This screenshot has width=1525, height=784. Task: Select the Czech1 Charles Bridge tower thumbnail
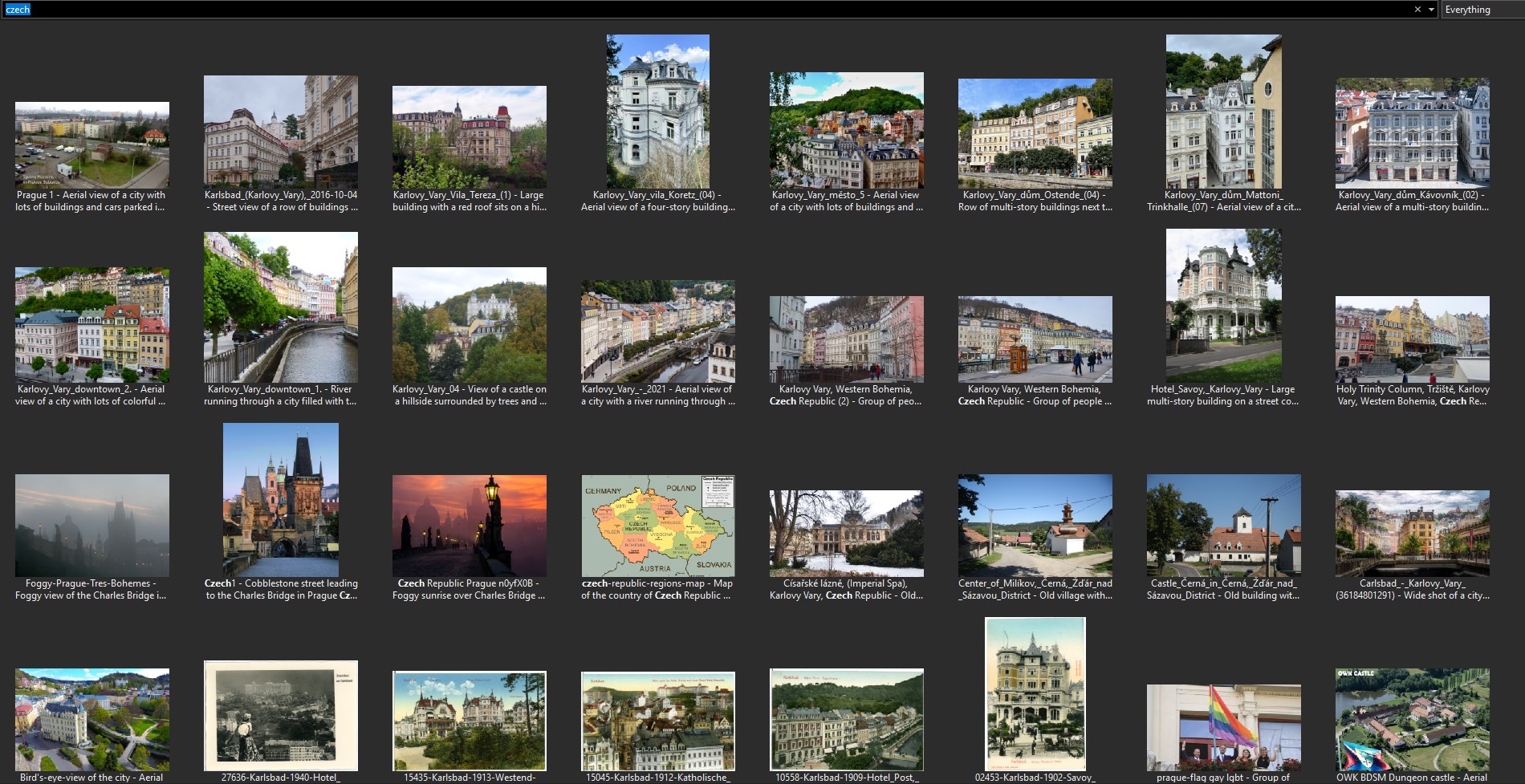281,500
